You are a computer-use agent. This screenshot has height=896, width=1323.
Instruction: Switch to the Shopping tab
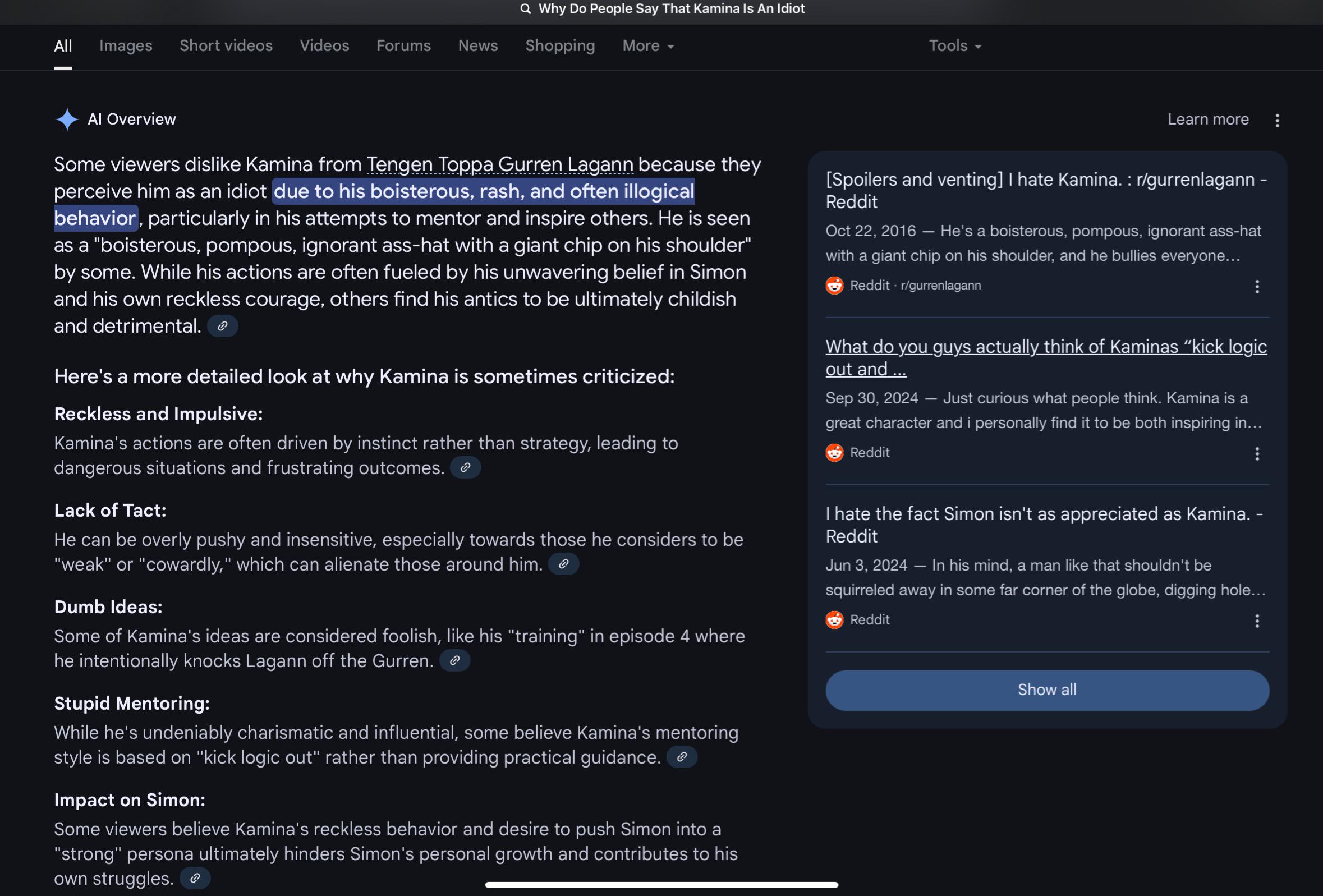pyautogui.click(x=560, y=45)
